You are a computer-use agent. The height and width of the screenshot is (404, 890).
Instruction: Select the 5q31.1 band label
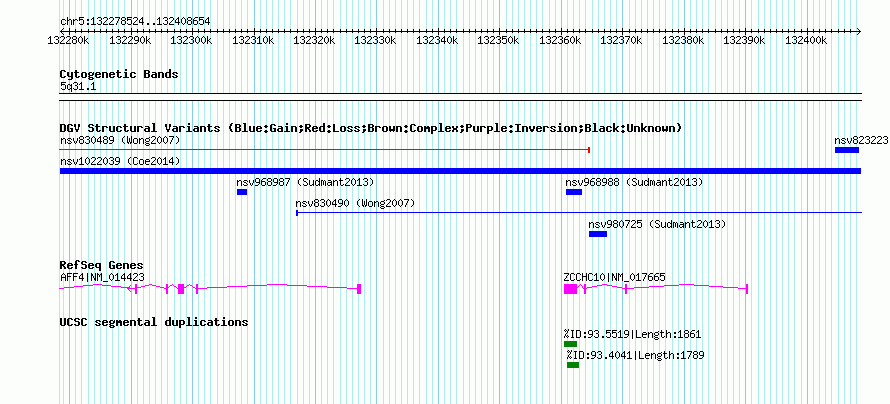[78, 87]
